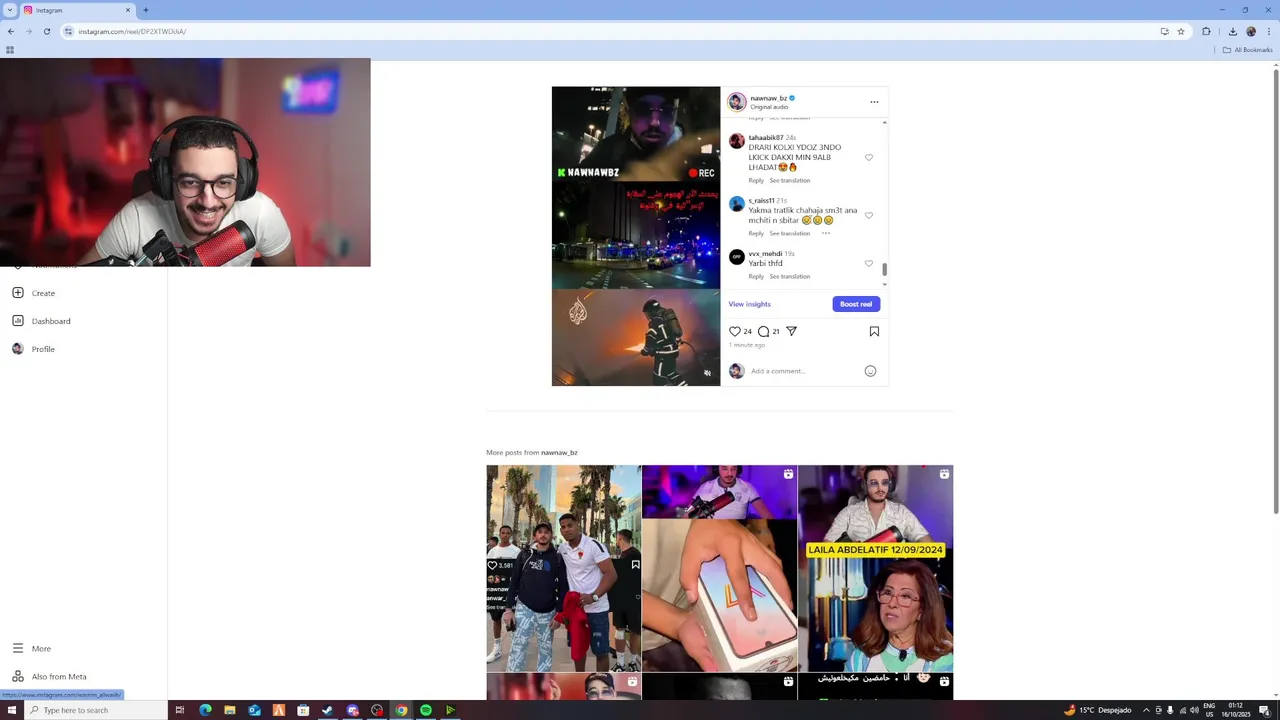Image resolution: width=1280 pixels, height=720 pixels.
Task: Bookmark this page with the star icon
Action: click(1181, 31)
